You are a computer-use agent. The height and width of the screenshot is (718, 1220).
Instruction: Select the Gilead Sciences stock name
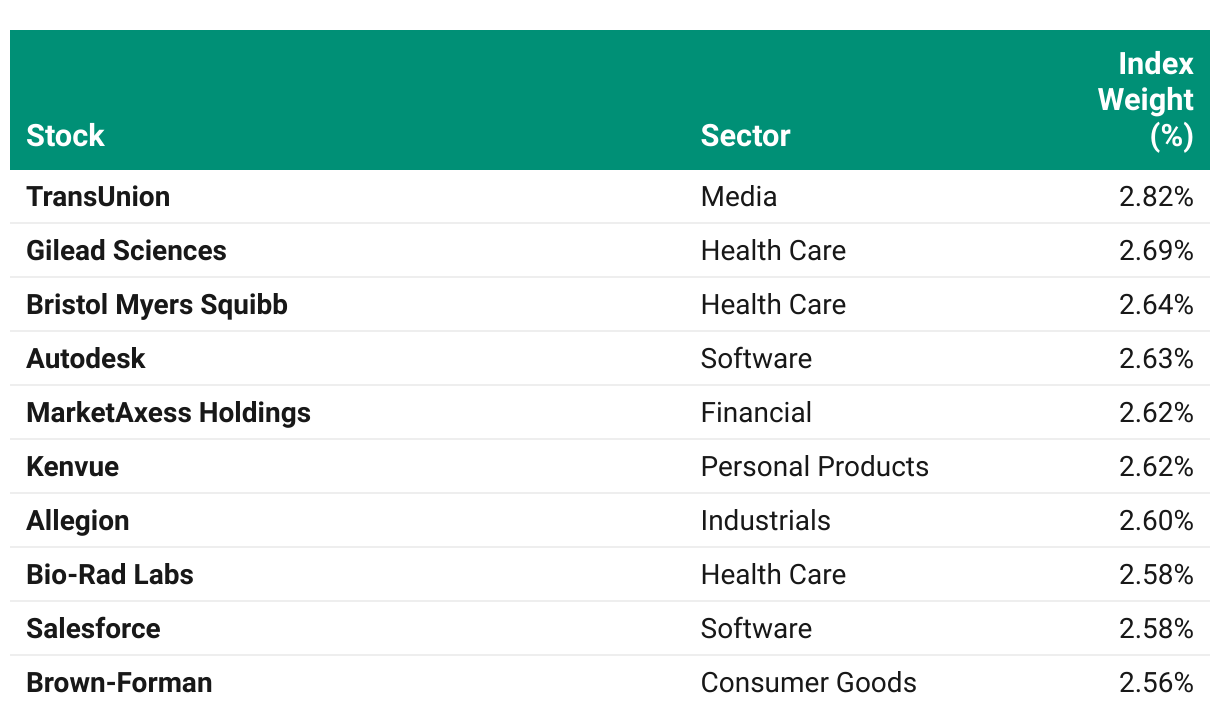(126, 250)
